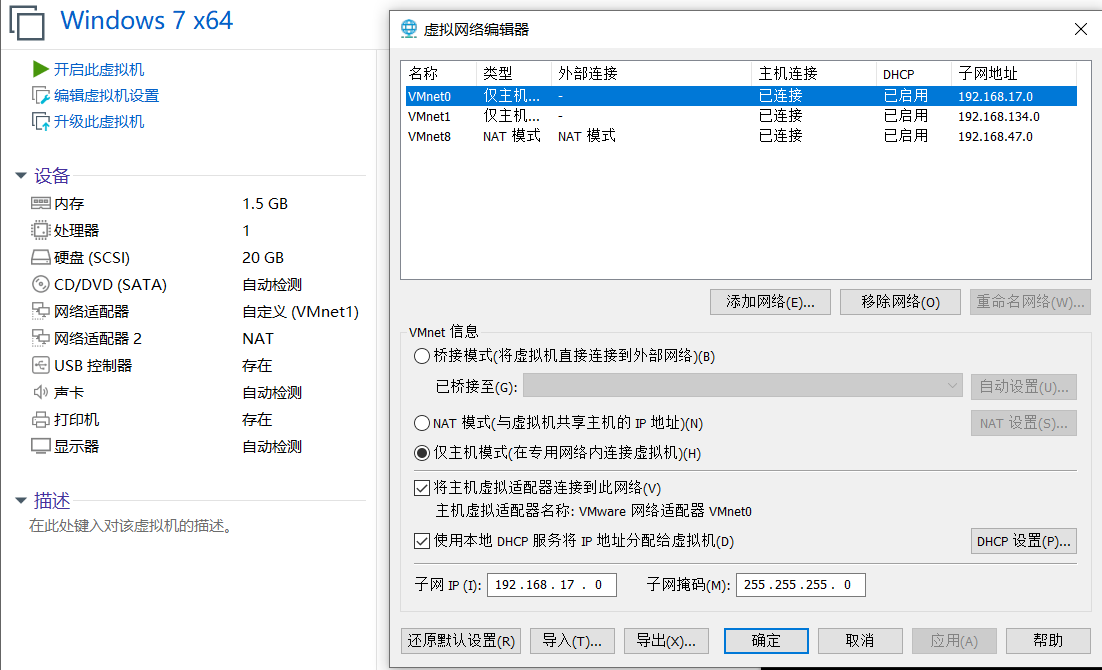Select the VMnet0 row in network list
This screenshot has width=1102, height=670.
pos(741,96)
